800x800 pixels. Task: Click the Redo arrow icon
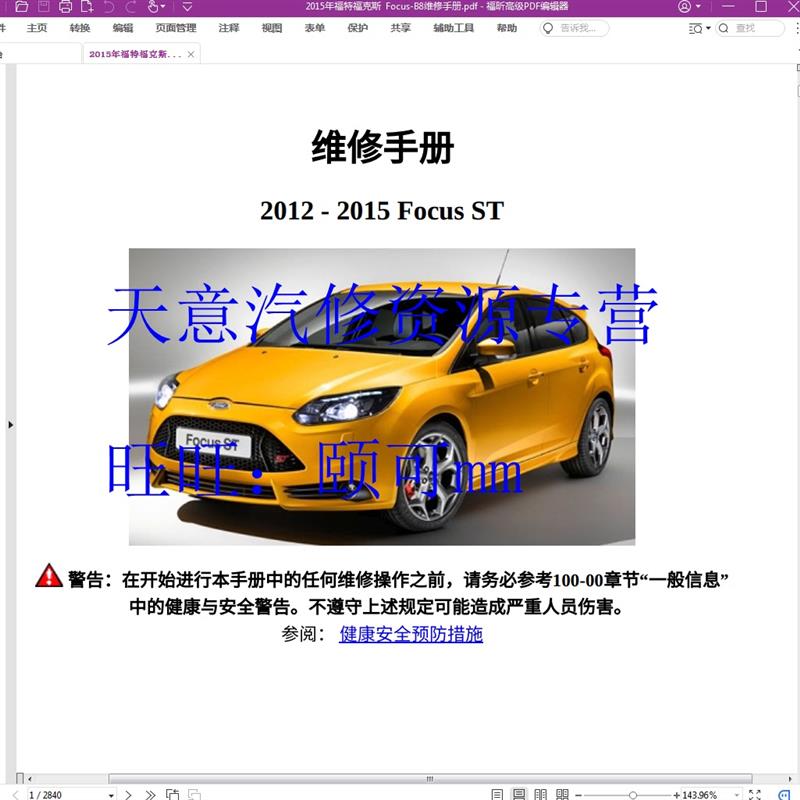coord(131,7)
